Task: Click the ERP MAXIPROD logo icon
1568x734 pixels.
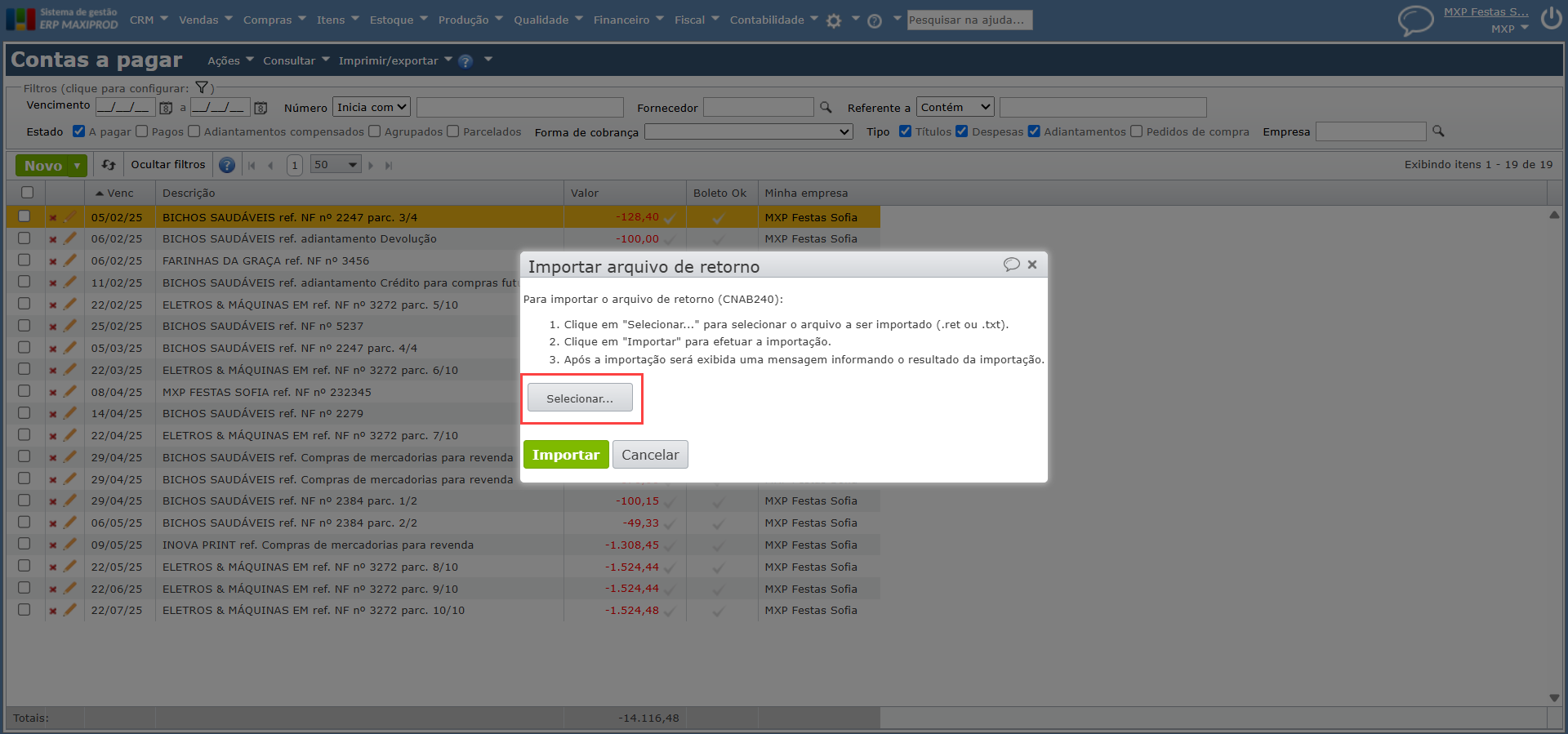Action: tap(20, 19)
